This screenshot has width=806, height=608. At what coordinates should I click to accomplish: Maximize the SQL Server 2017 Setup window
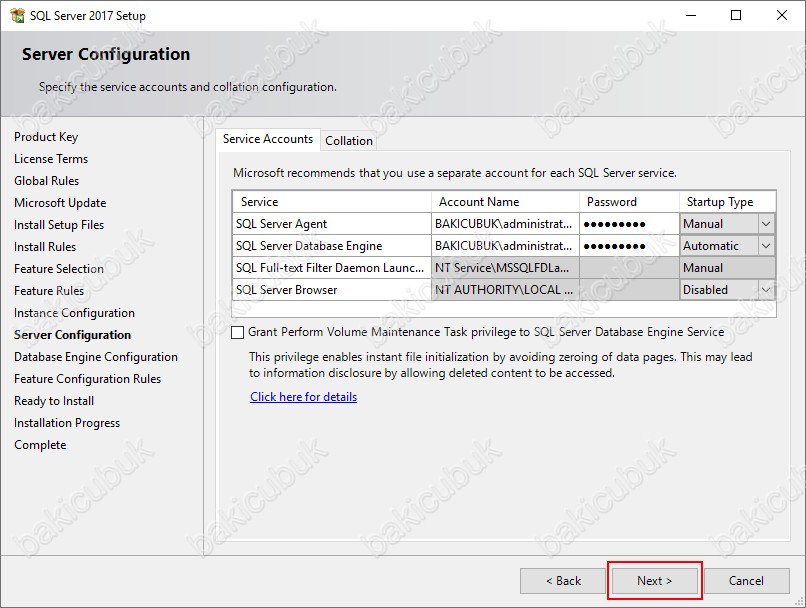click(x=736, y=15)
